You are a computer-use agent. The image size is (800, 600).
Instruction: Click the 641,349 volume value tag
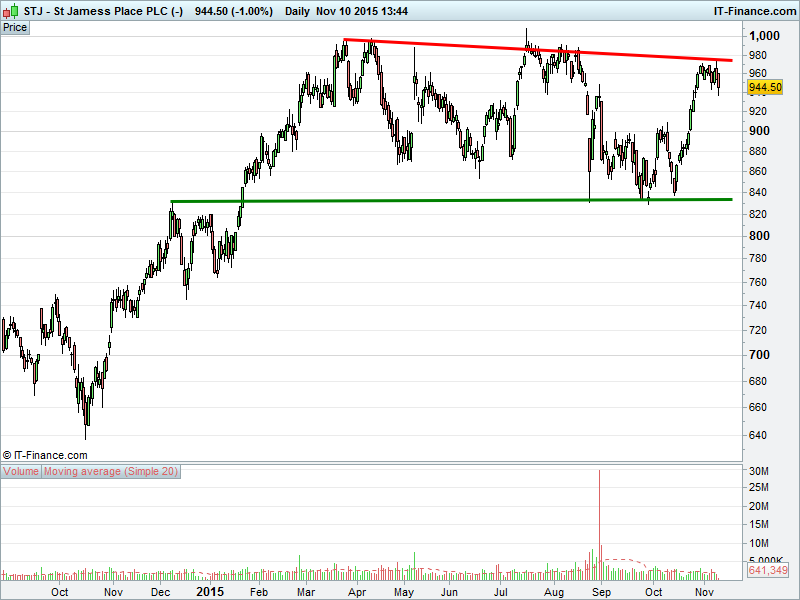click(x=767, y=571)
